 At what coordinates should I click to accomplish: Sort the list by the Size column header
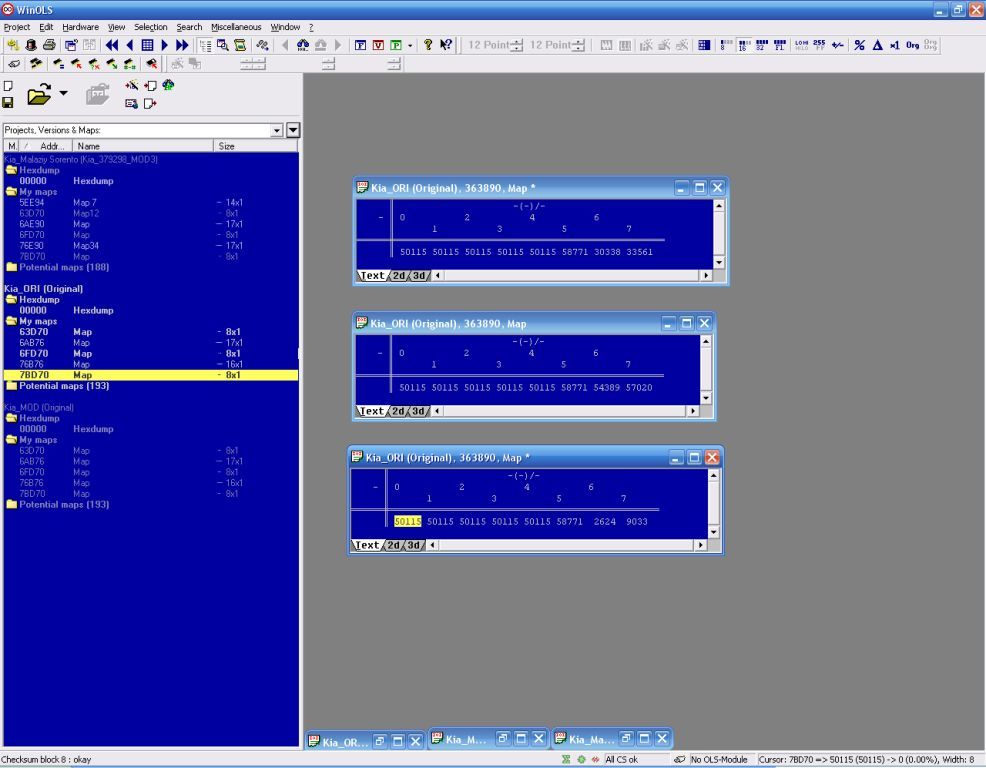[x=255, y=146]
